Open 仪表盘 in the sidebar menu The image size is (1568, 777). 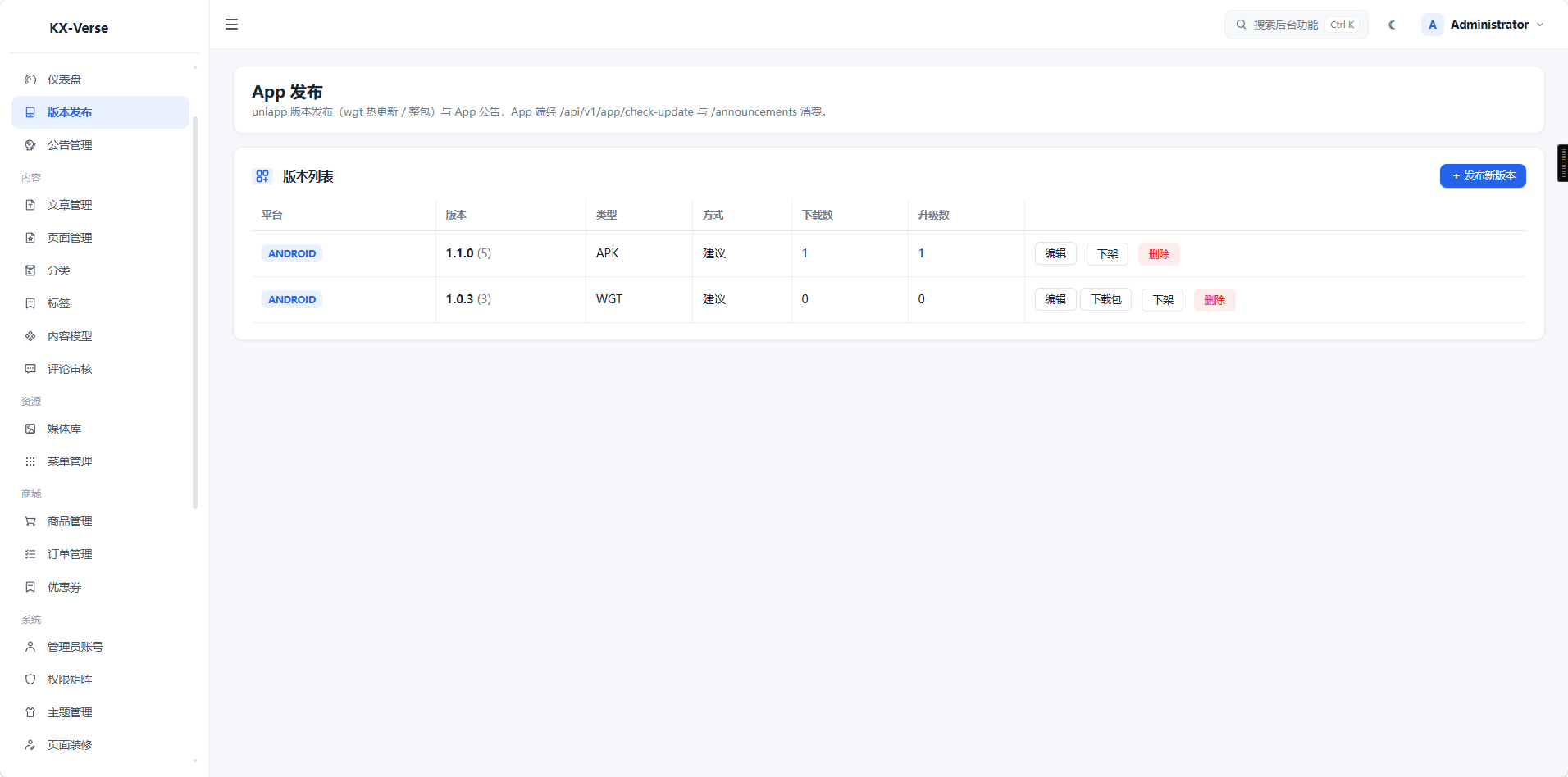tap(100, 80)
